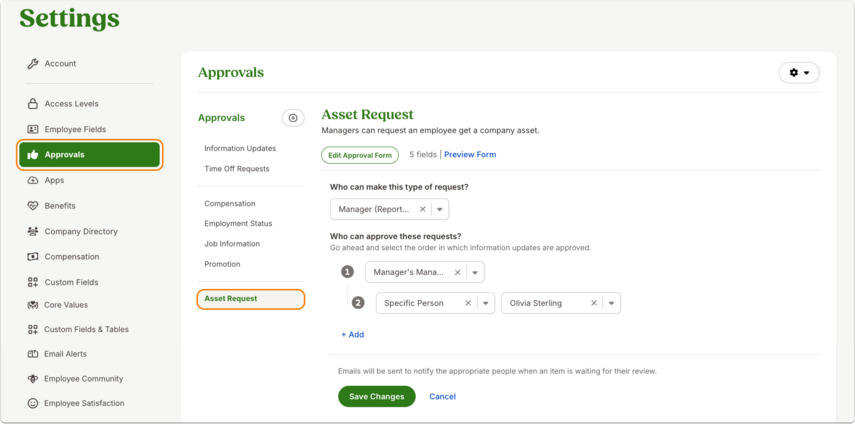Select Time Off Requests approval type
Screen dimensions: 855x424
[237, 169]
